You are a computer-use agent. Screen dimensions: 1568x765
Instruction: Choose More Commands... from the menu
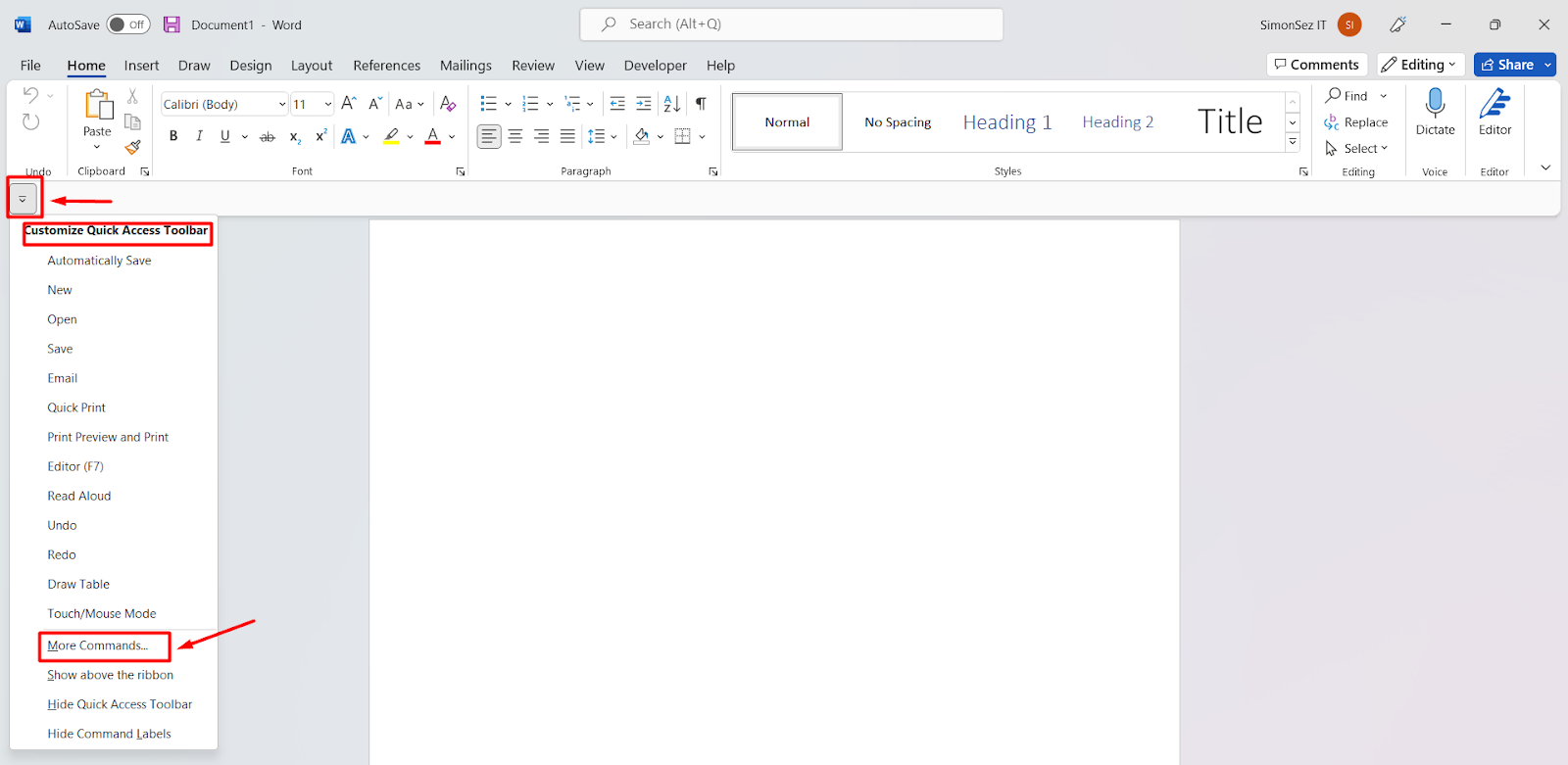(98, 645)
